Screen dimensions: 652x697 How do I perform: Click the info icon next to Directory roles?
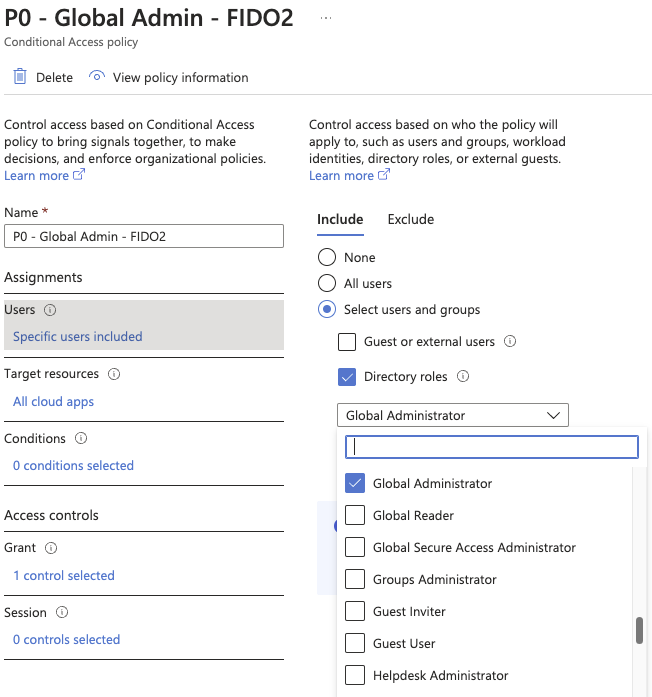coord(463,377)
